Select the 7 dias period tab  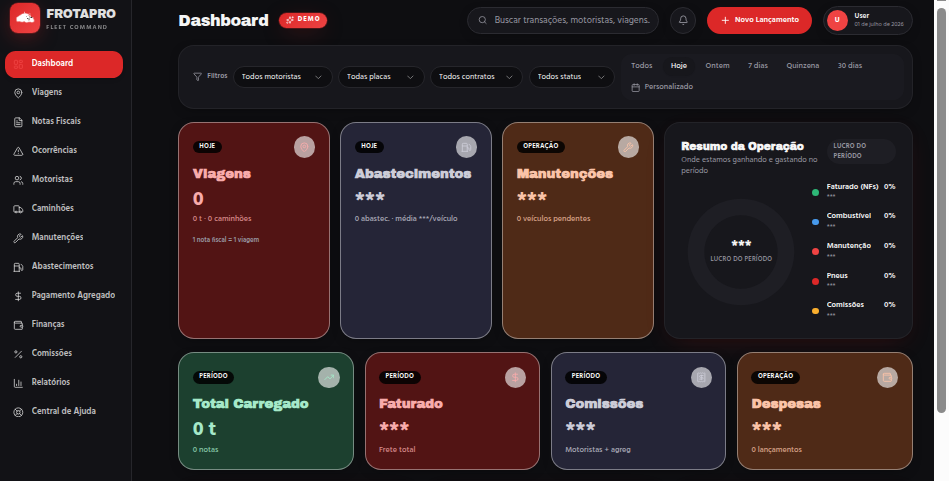757,65
